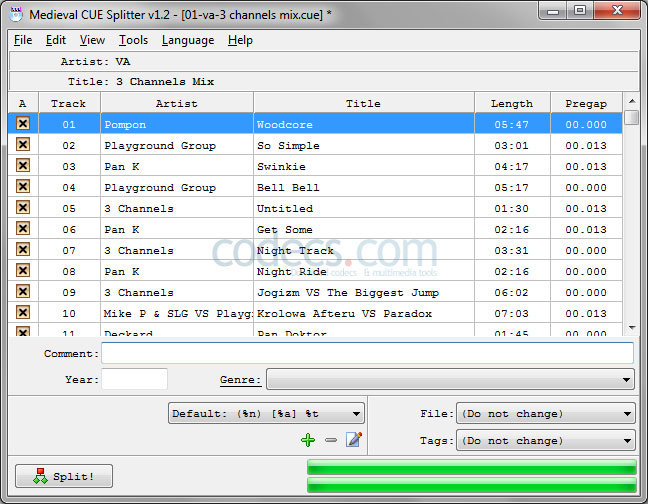648x504 pixels.
Task: Open the Edit menu
Action: pyautogui.click(x=56, y=40)
